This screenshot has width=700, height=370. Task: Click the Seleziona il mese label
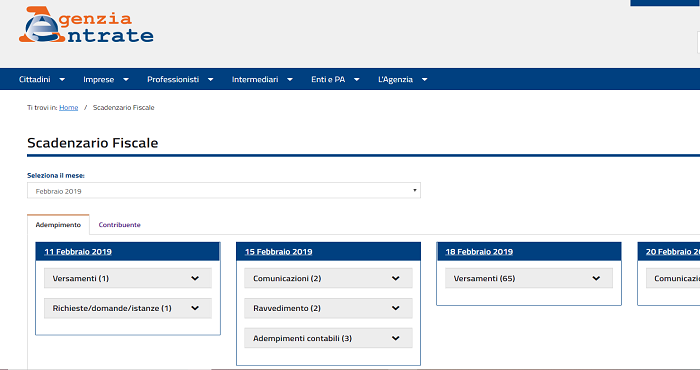pos(56,175)
